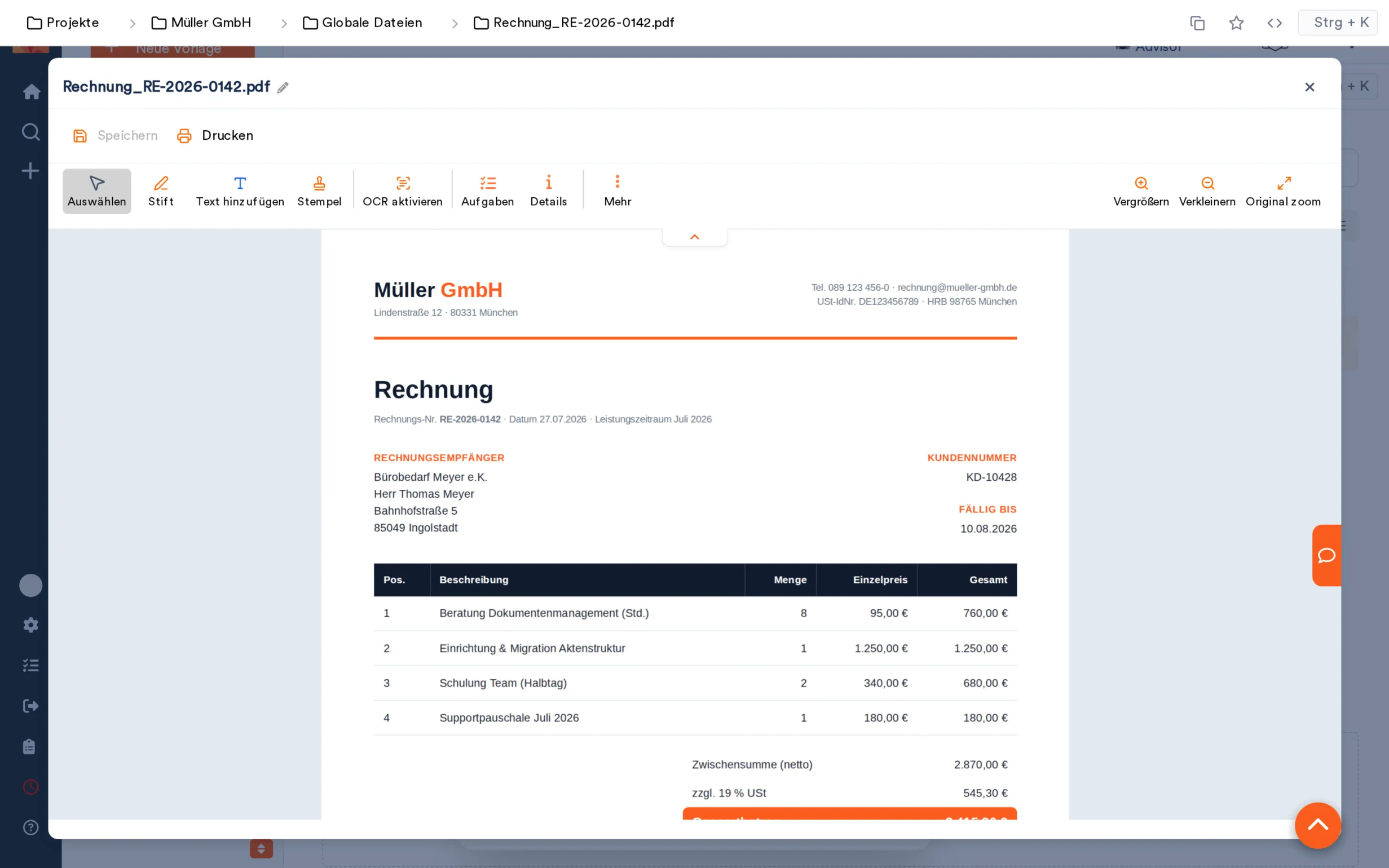Open search from the left sidebar magnifier
Viewport: 1389px width, 868px height.
tap(31, 132)
